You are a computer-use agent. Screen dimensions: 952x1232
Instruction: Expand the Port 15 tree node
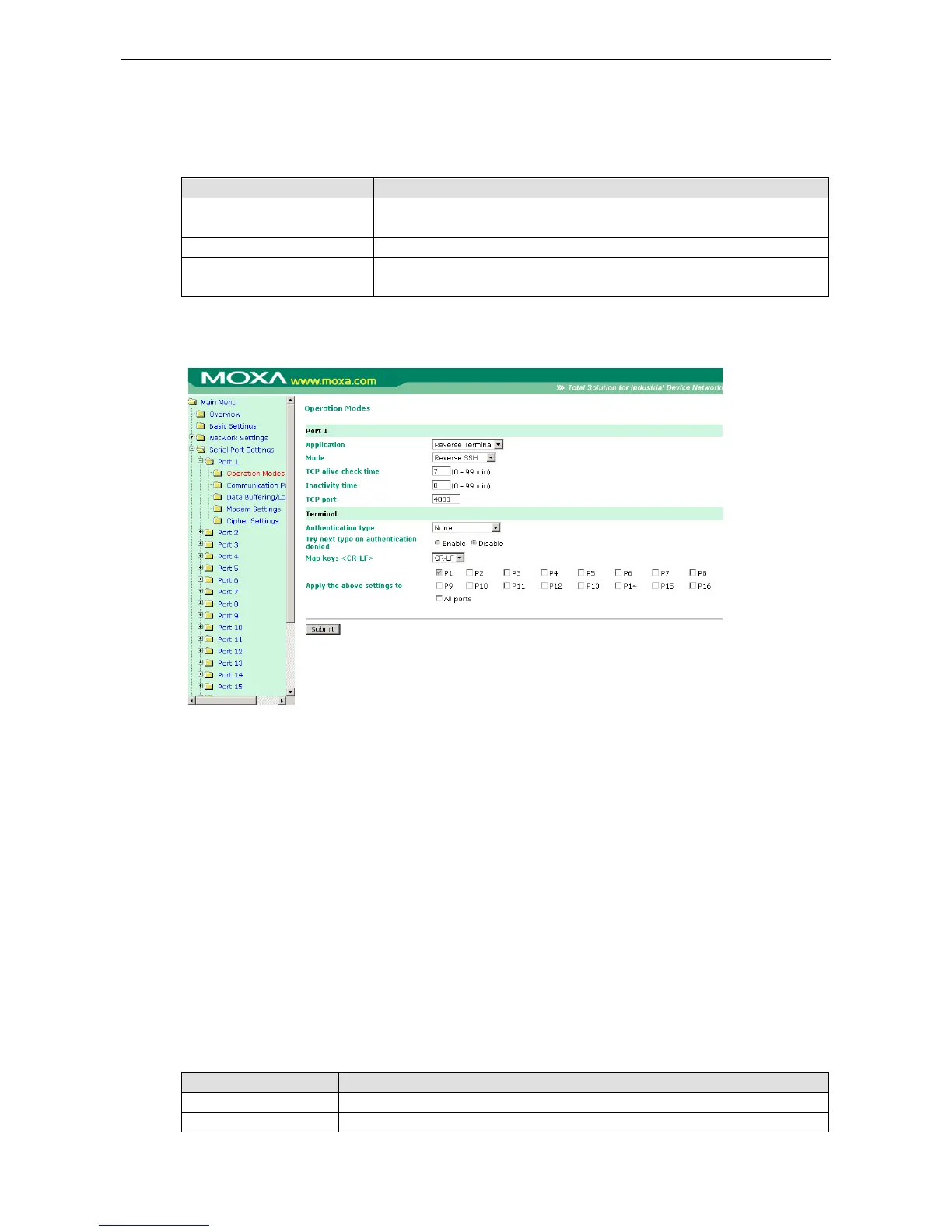[x=200, y=686]
